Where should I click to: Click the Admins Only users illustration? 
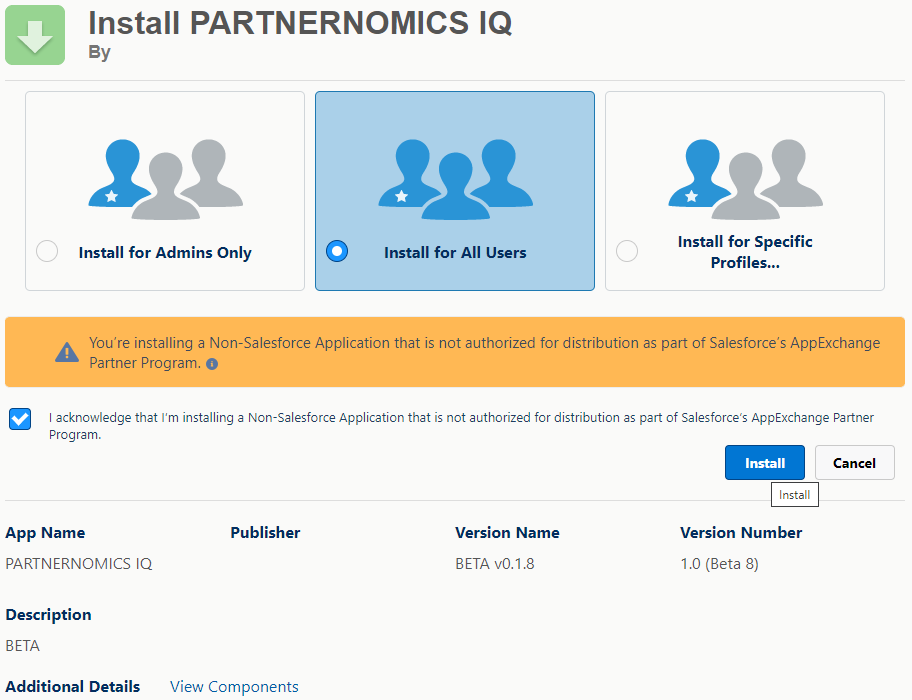(166, 179)
